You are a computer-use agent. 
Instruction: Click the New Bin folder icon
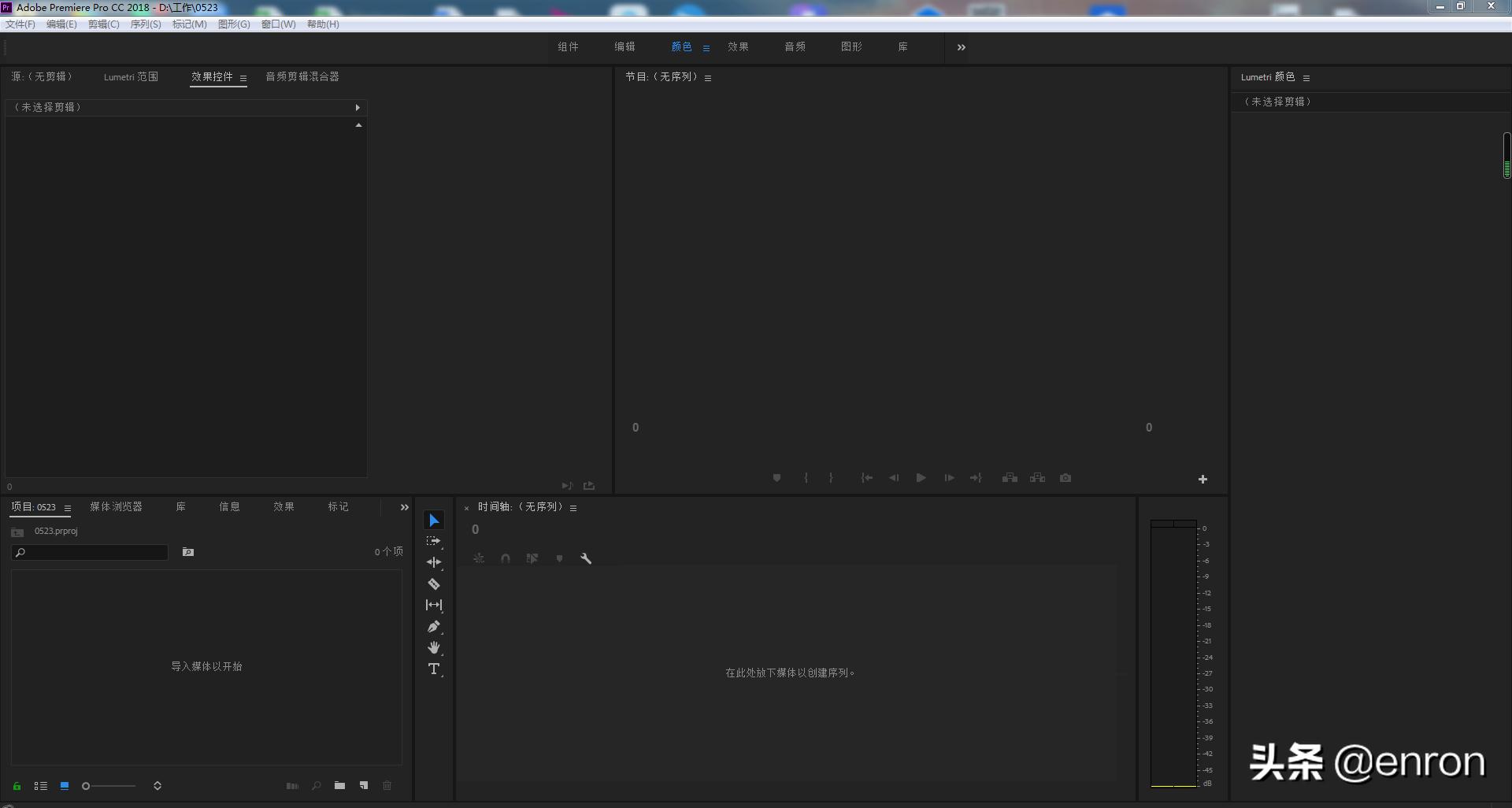339,786
